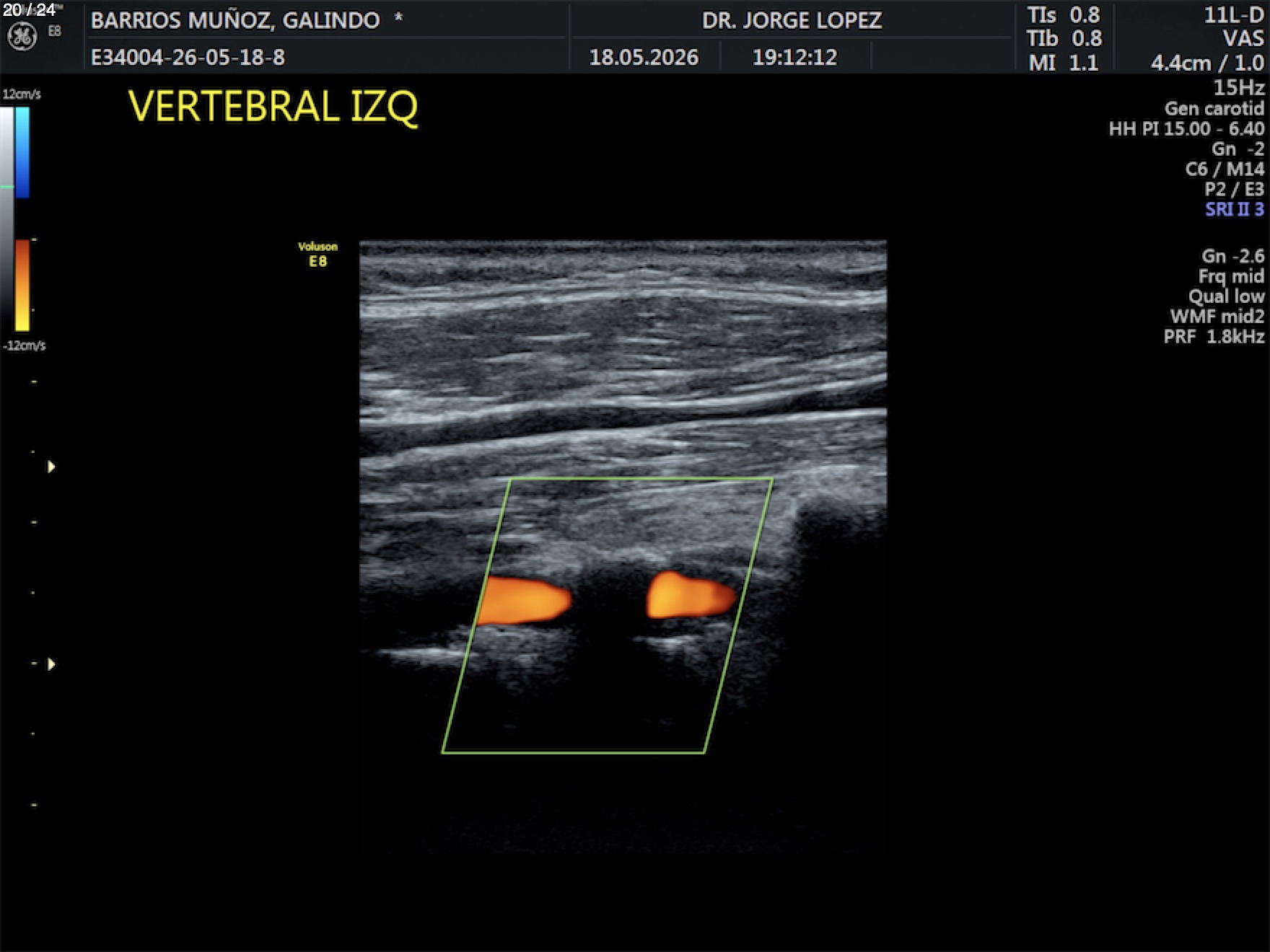
Task: Click the patient ID E34004-26-05-18-8
Action: (x=188, y=57)
